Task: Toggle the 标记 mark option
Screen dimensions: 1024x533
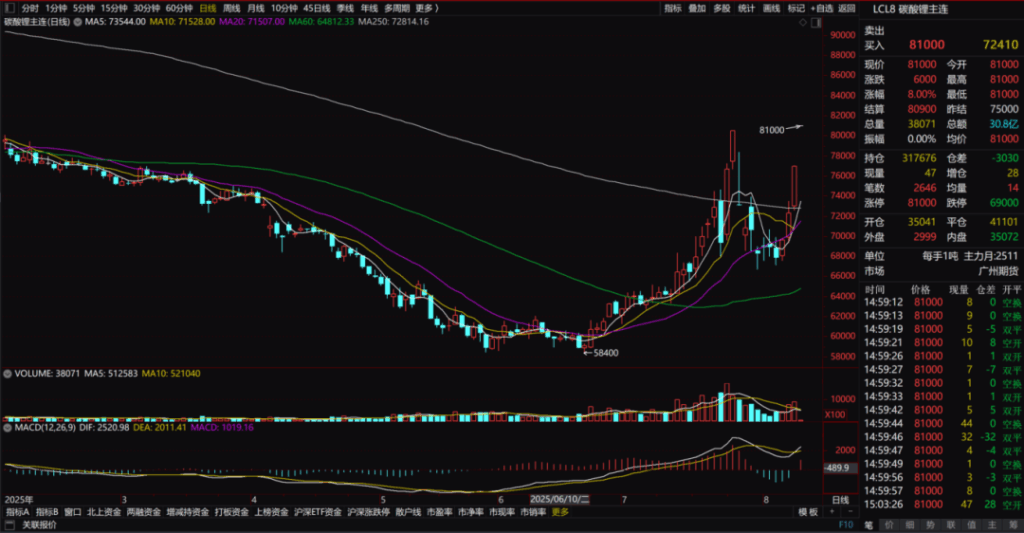Action: pyautogui.click(x=796, y=8)
